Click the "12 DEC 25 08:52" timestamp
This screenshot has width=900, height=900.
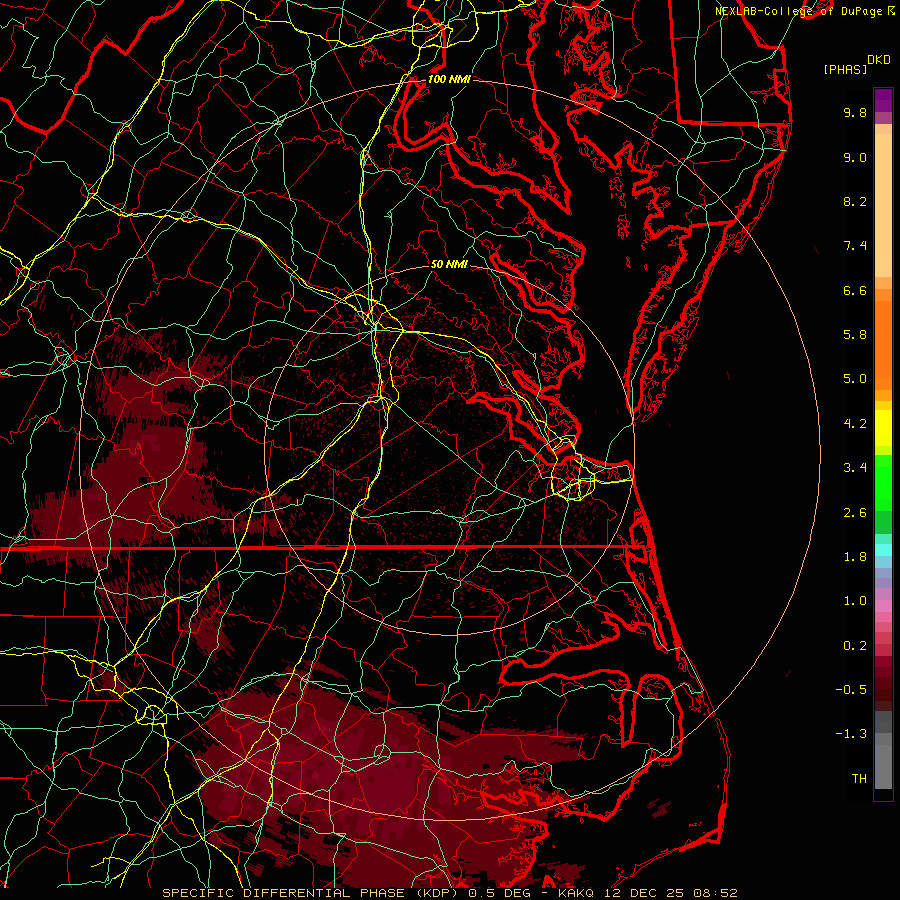pyautogui.click(x=673, y=893)
